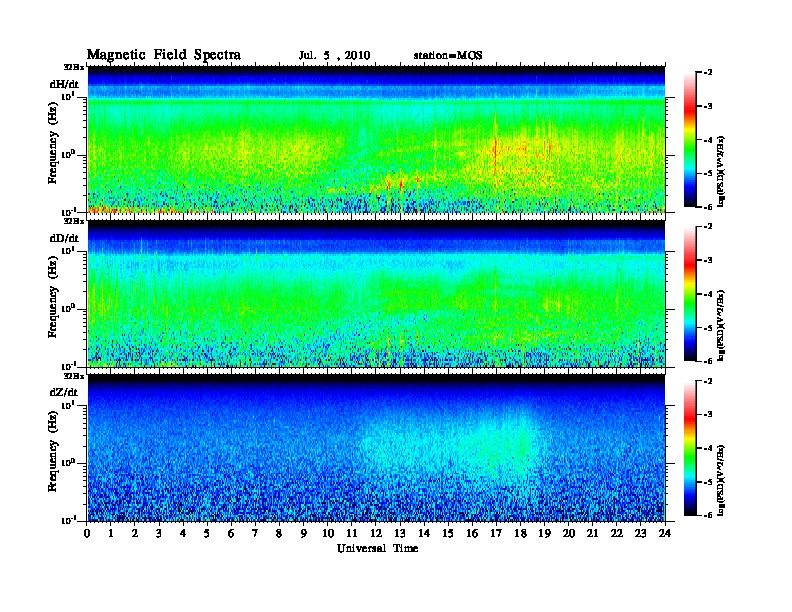Click hour "13" on the Universal Time axis
Viewport: 792px width, 612px height.
(400, 533)
